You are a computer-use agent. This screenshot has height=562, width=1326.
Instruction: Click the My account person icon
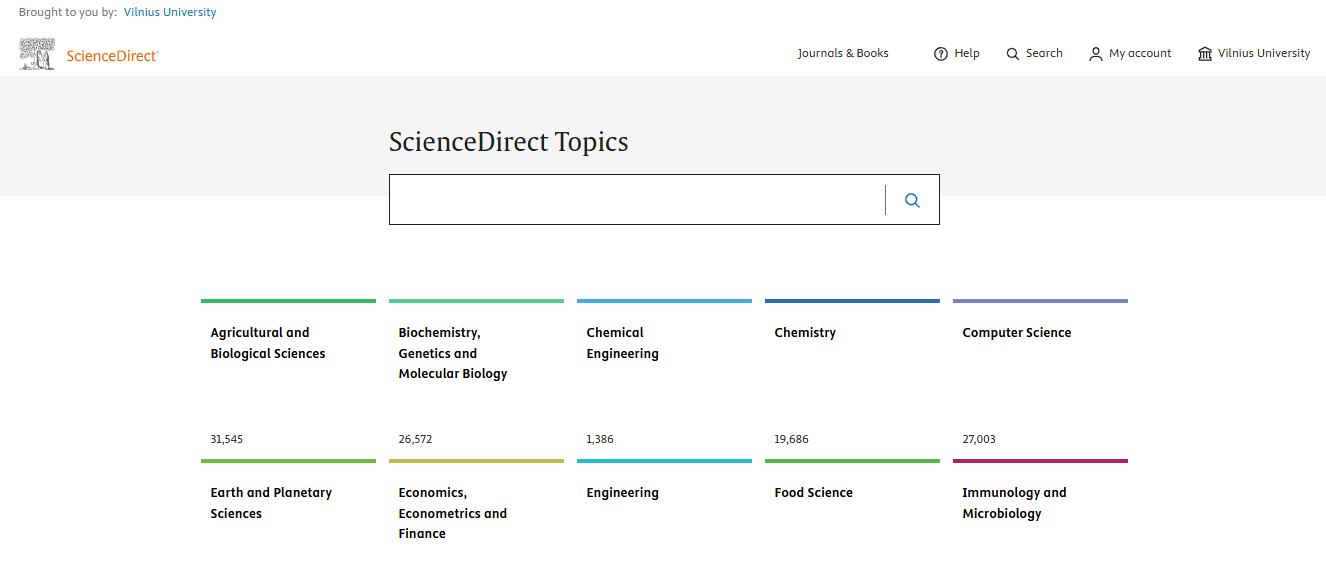tap(1096, 54)
